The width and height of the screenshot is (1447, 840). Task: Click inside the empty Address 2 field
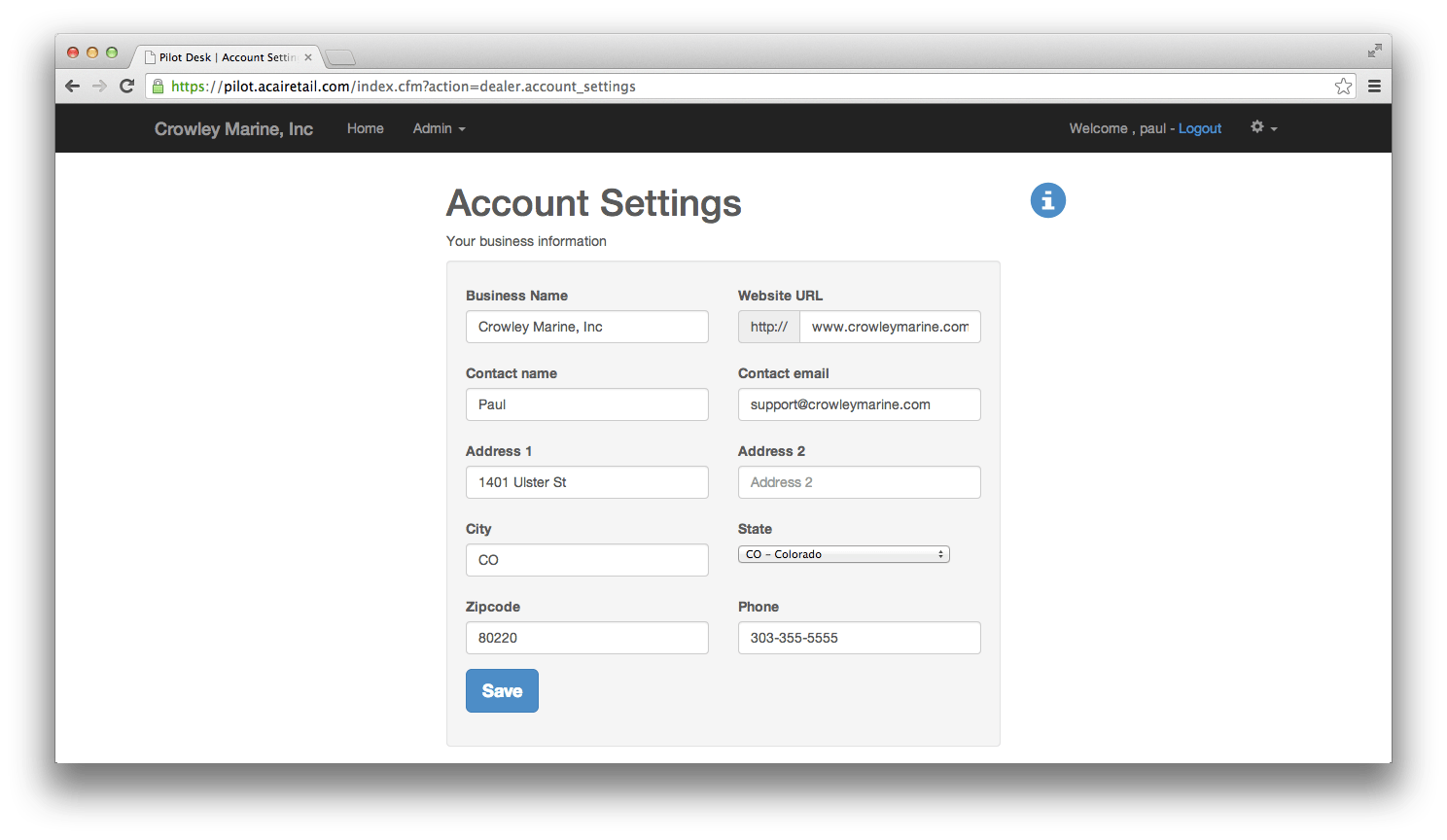[858, 482]
